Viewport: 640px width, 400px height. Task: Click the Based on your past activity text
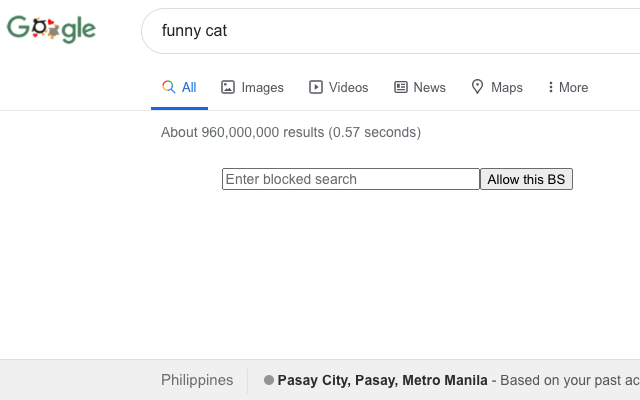pos(570,380)
